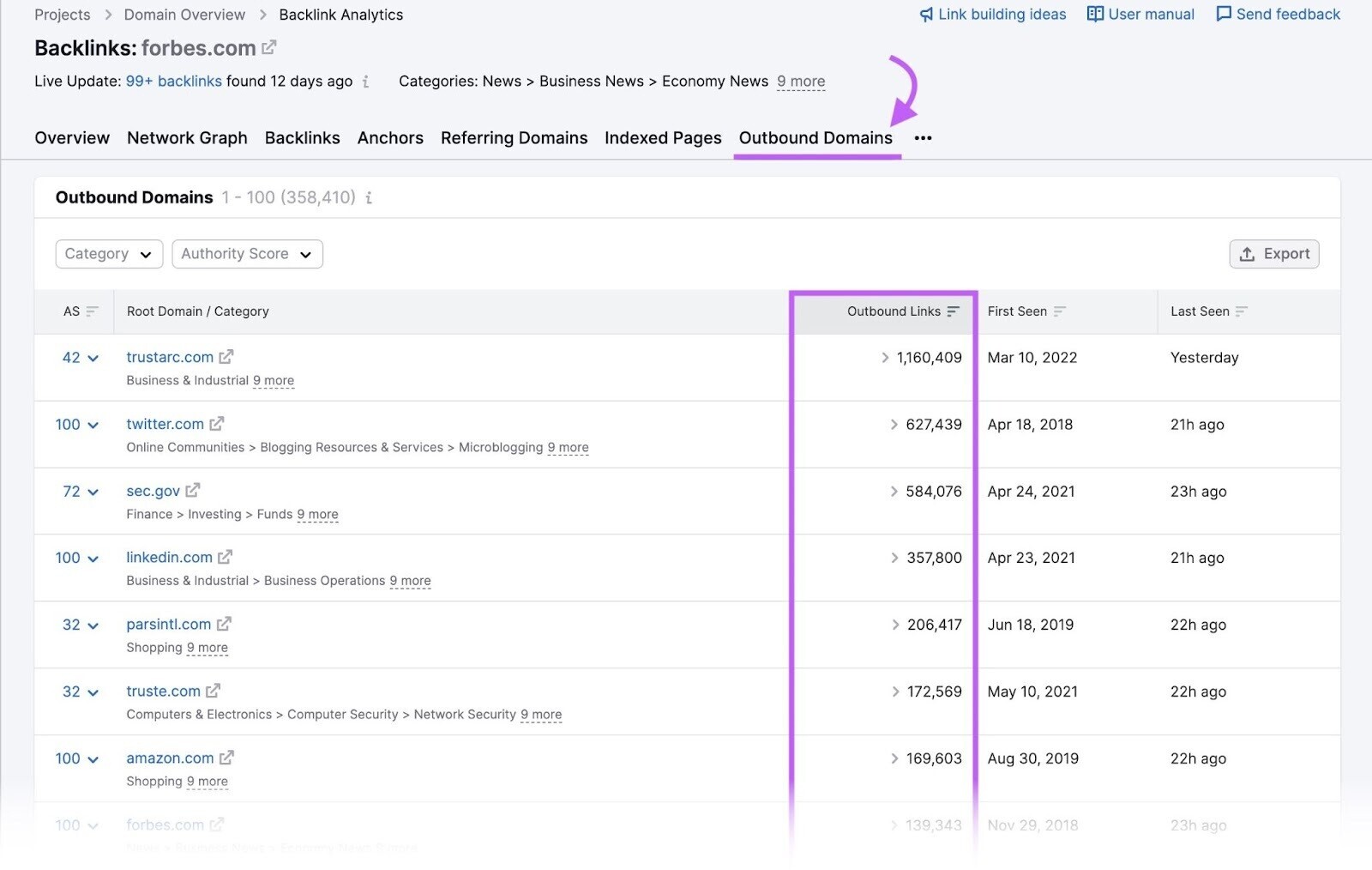Switch to the Referring Domains tab

pos(514,138)
